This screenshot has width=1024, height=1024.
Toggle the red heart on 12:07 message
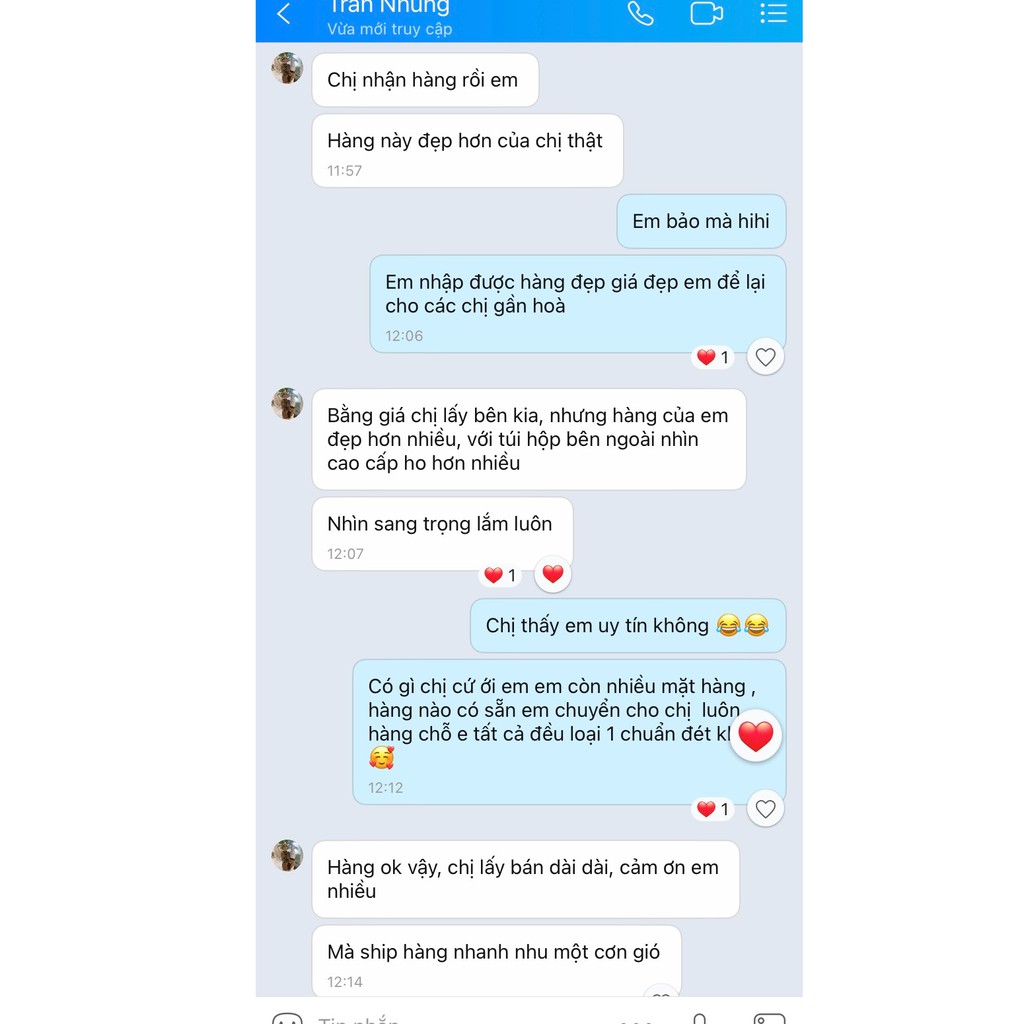[552, 574]
